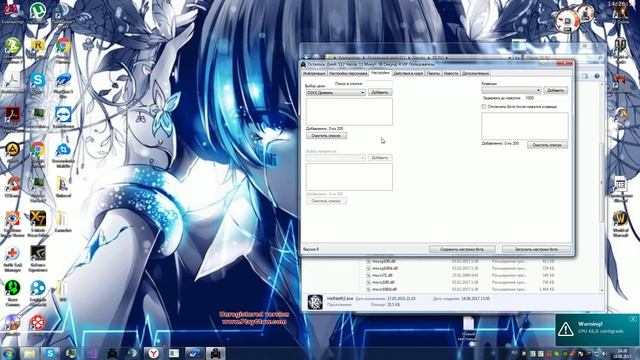Open the new text document on the desktop
This screenshot has height=360, width=640.
pos(469,324)
